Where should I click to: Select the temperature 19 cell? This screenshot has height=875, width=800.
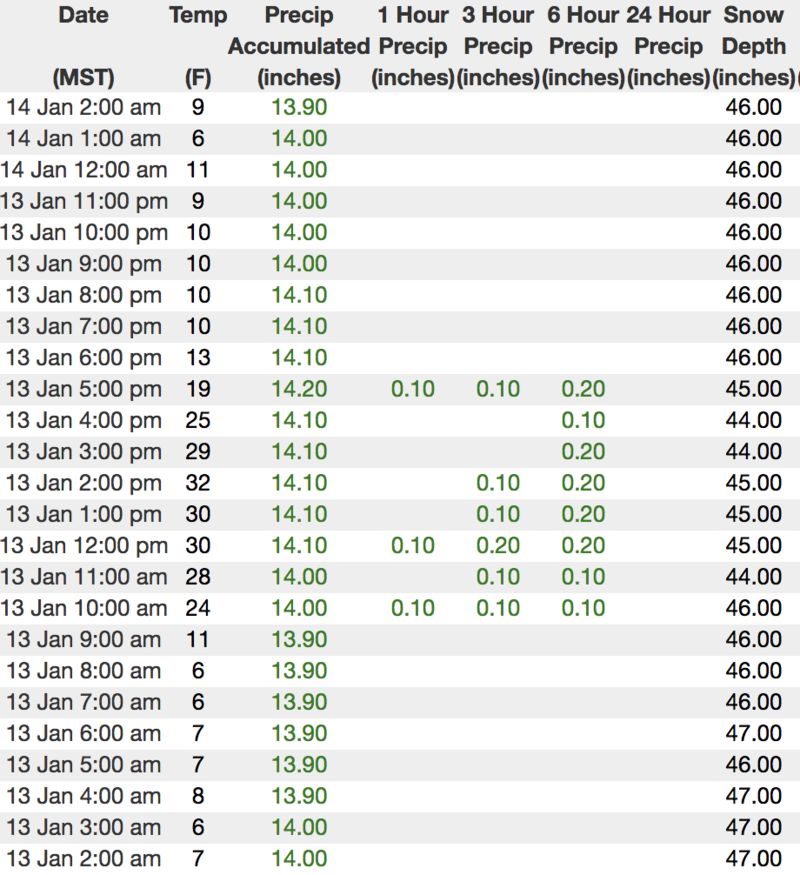click(198, 389)
